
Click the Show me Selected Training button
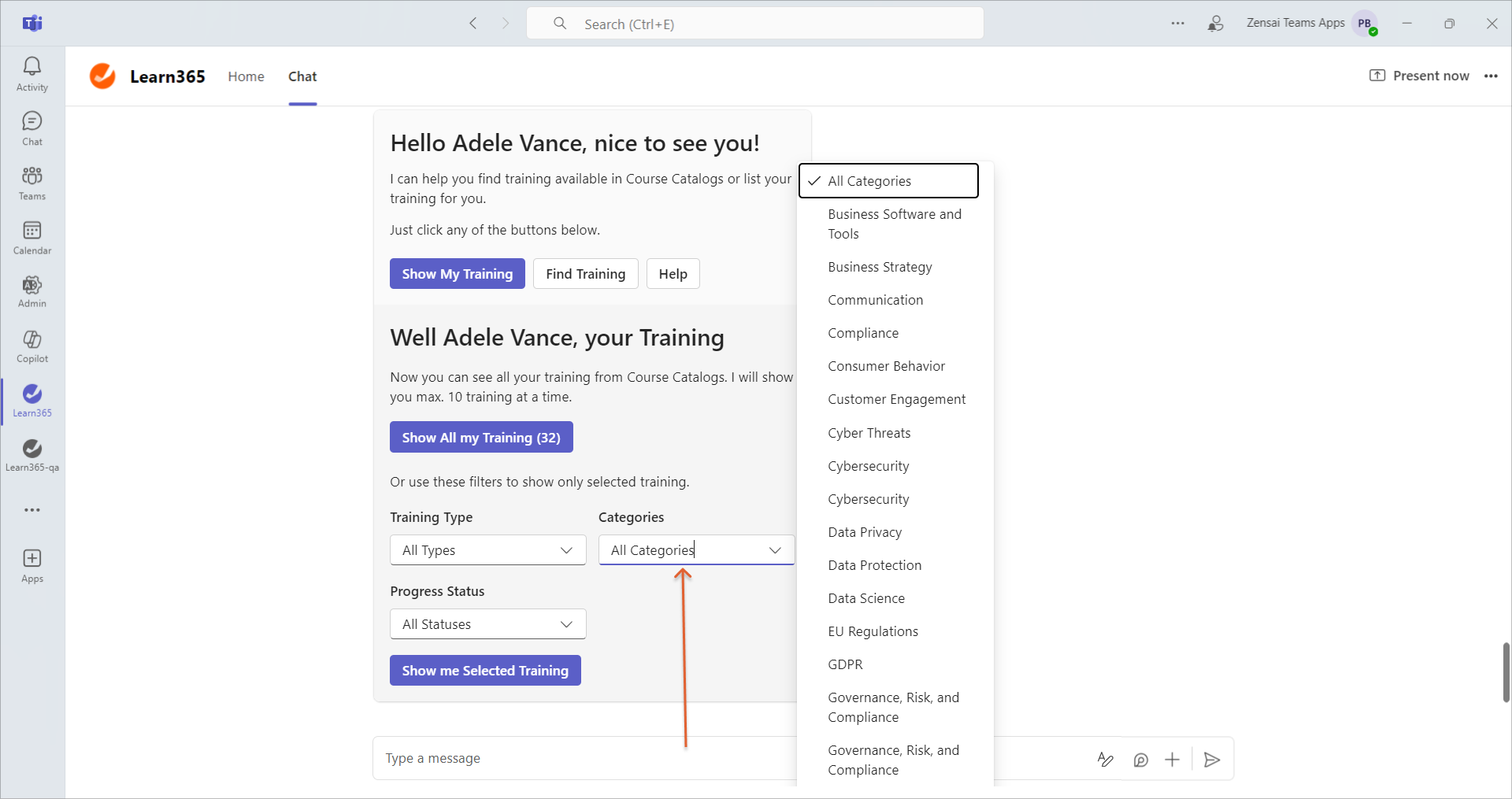tap(485, 671)
